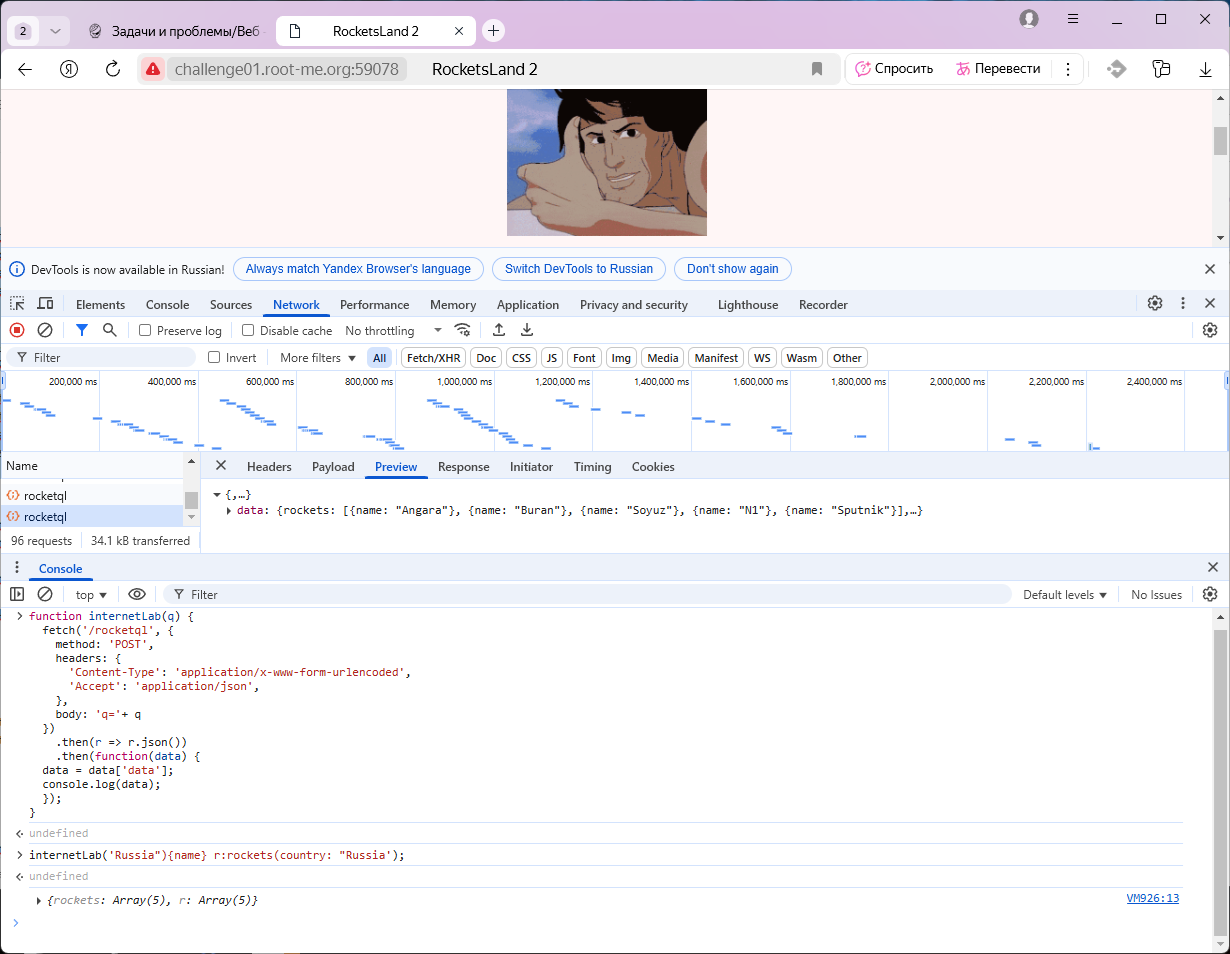
Task: Click the console vertical scrollbar thumb
Action: 1220,785
